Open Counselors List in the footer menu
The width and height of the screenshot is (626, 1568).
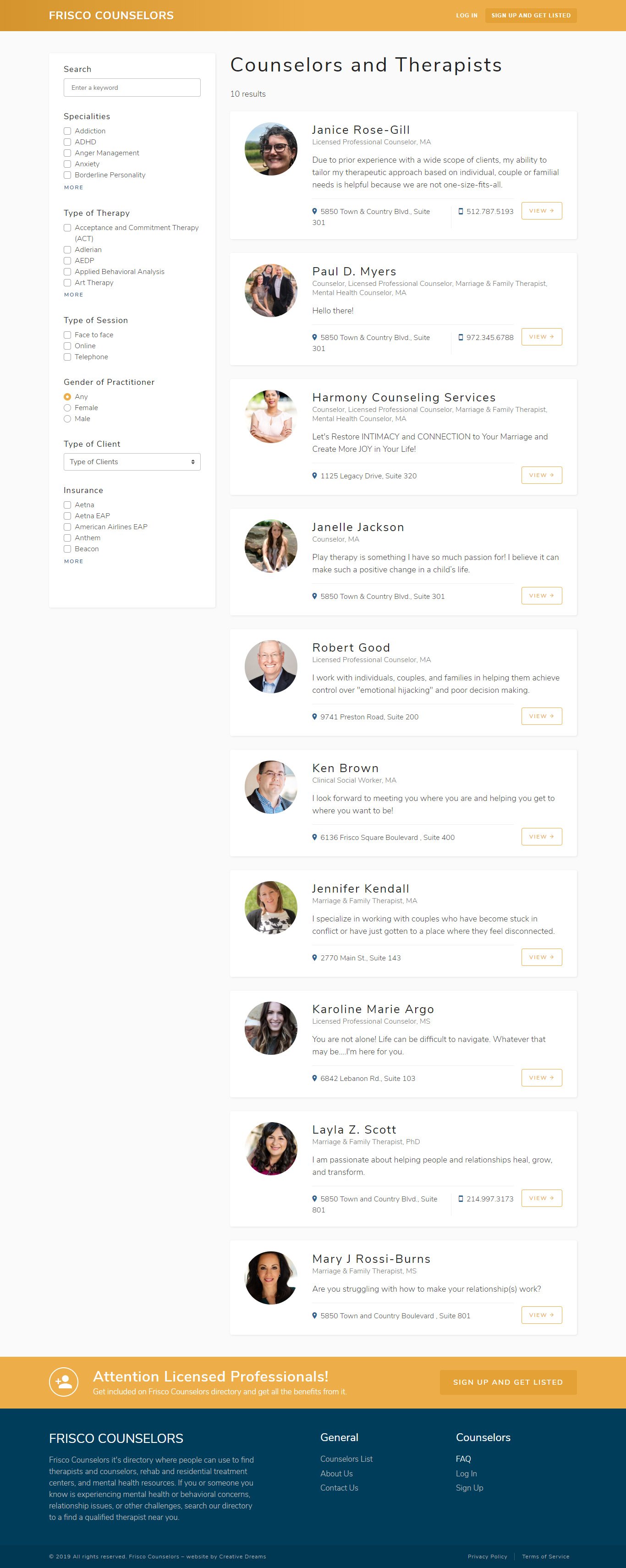coord(346,1459)
